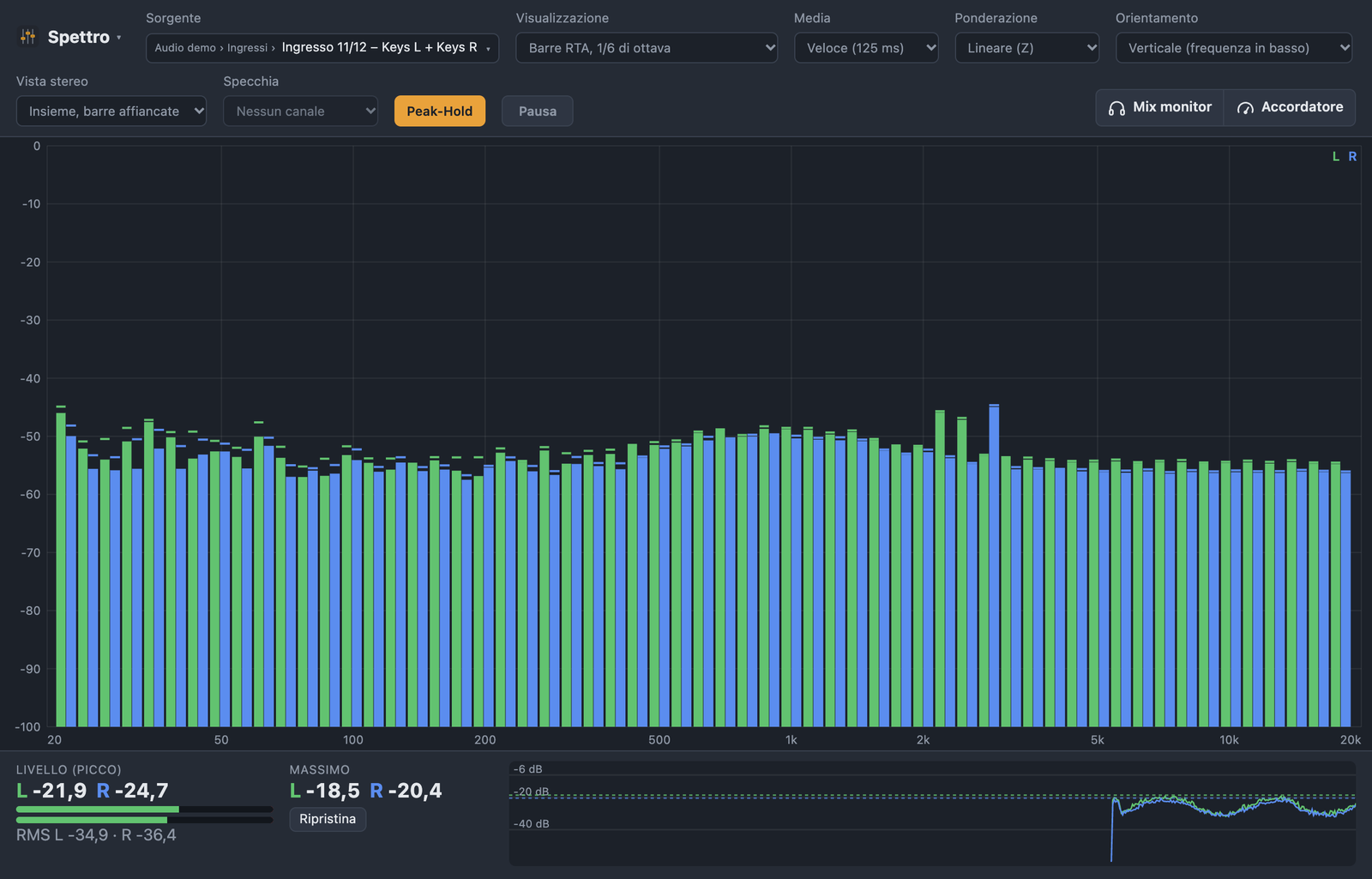Open the Ponderazione Lineare (Z) dropdown
This screenshot has width=1372, height=879.
tap(1027, 48)
